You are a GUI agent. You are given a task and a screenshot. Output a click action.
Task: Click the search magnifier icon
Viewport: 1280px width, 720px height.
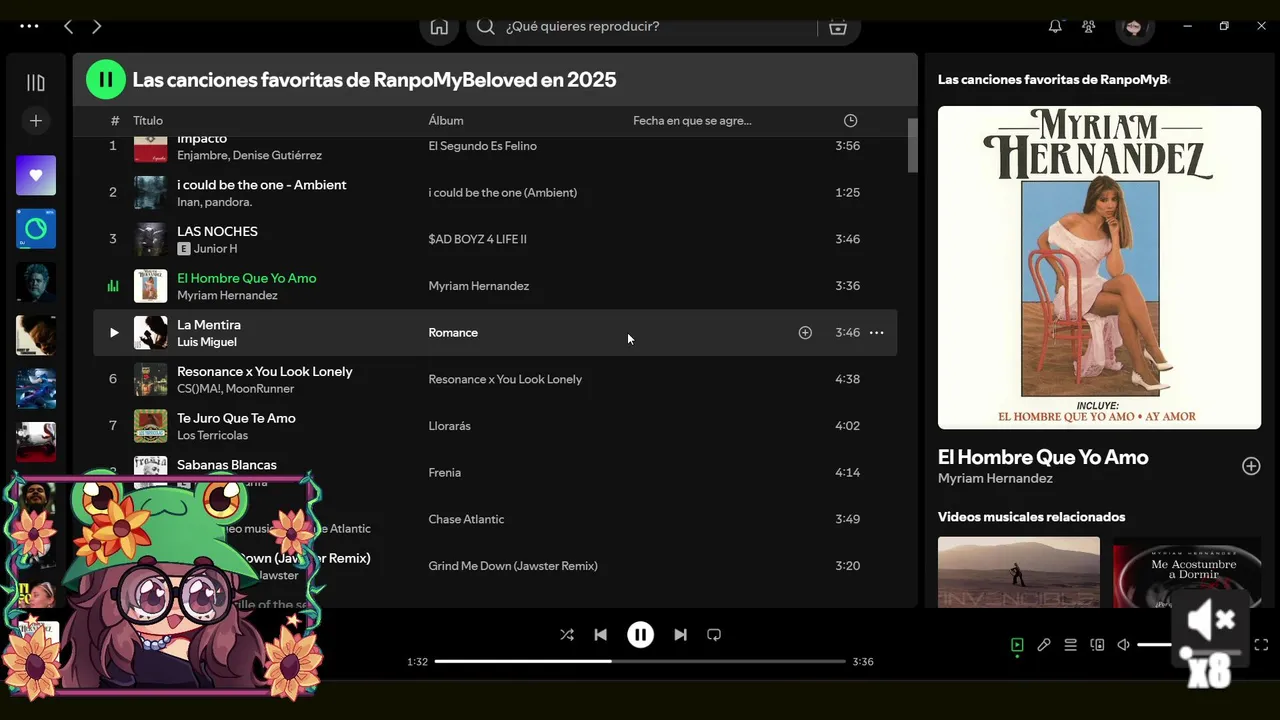(486, 27)
